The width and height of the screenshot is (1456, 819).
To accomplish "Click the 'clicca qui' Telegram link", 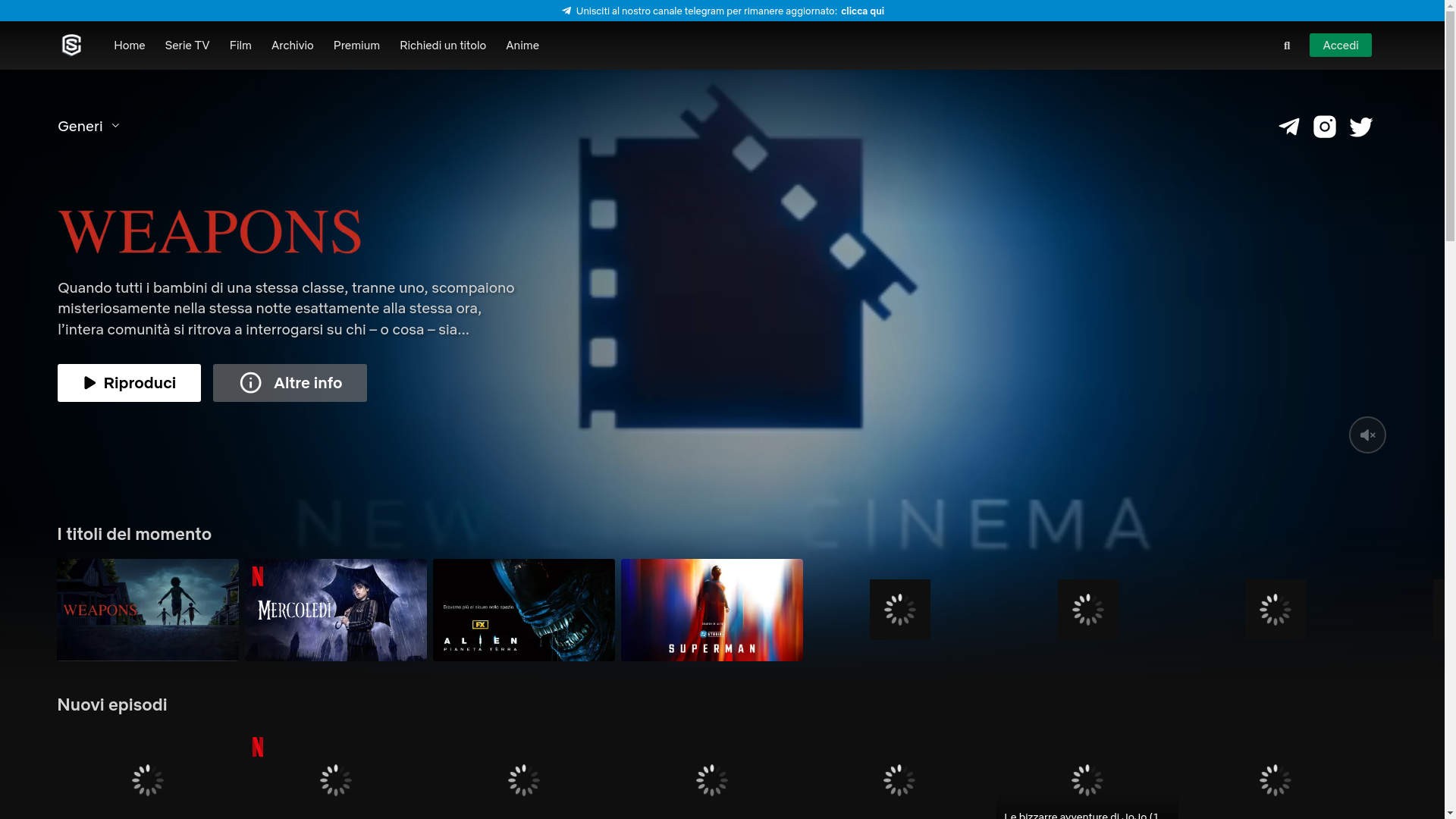I will pos(862,11).
